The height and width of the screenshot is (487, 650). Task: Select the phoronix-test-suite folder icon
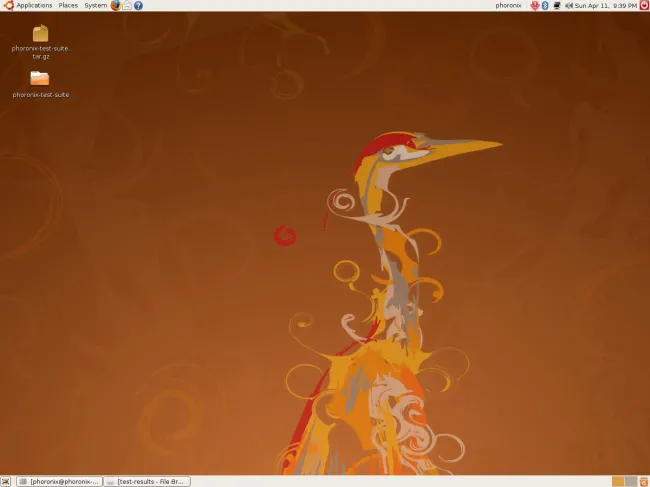pos(40,78)
